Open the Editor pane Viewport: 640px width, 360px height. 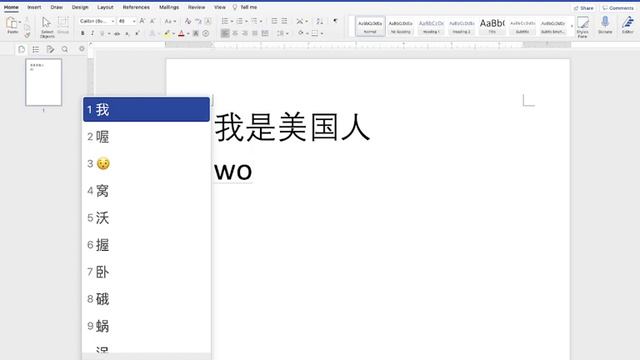628,25
